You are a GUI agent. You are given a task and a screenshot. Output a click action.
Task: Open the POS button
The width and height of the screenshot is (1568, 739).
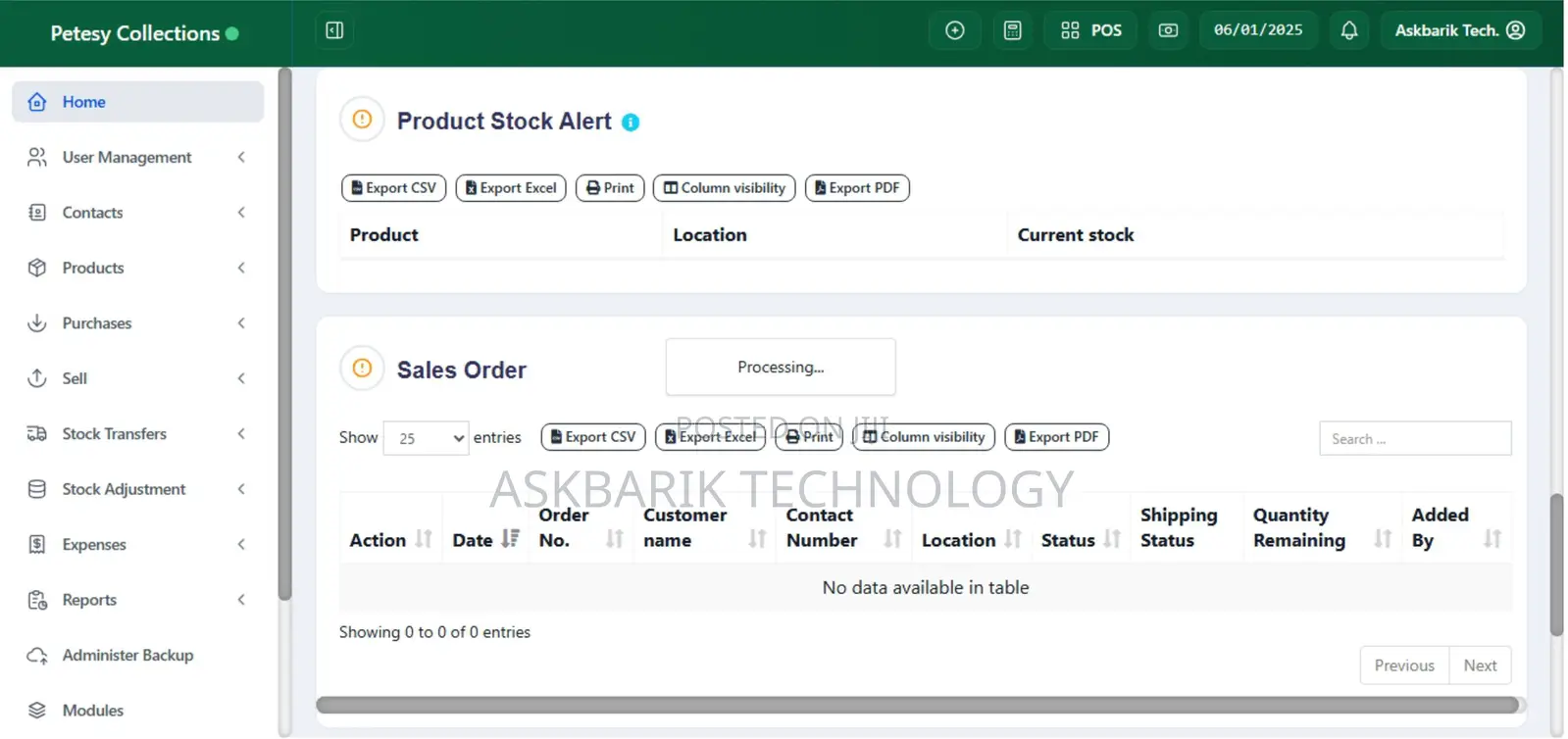1090,30
